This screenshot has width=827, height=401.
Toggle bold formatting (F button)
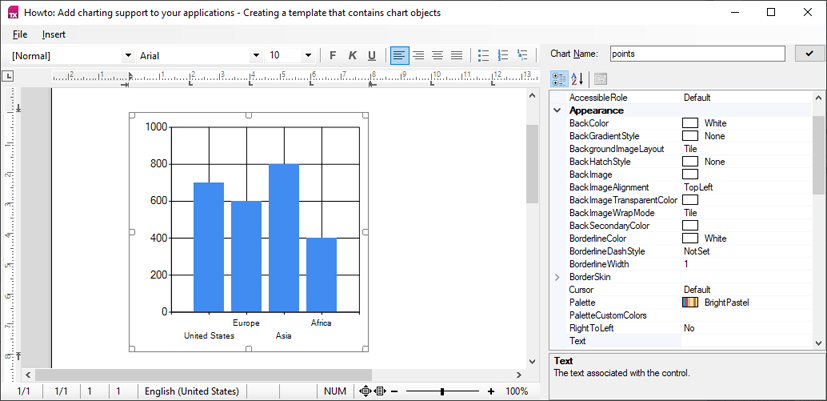point(333,55)
